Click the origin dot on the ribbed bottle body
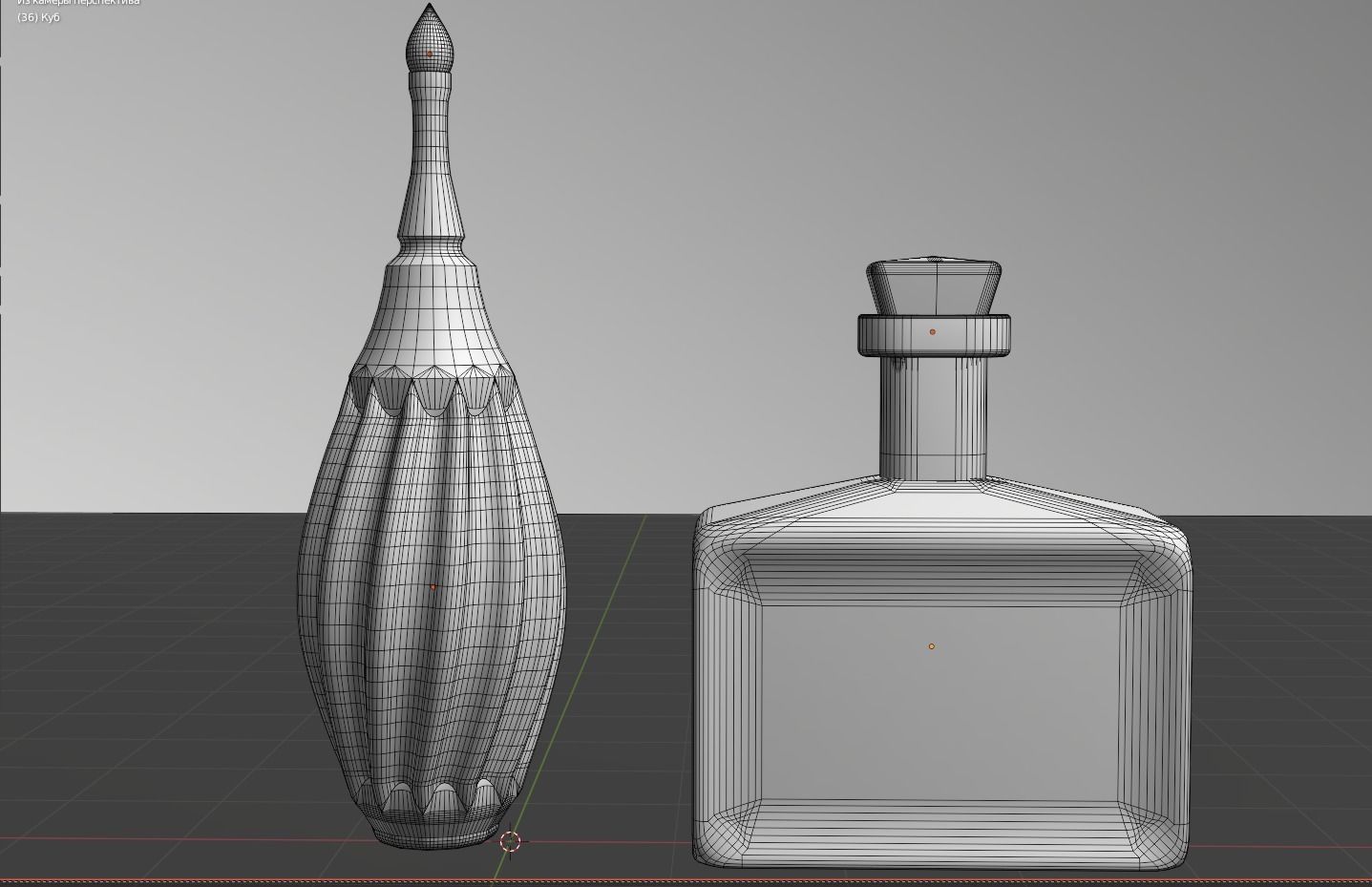This screenshot has height=887, width=1372. click(433, 587)
